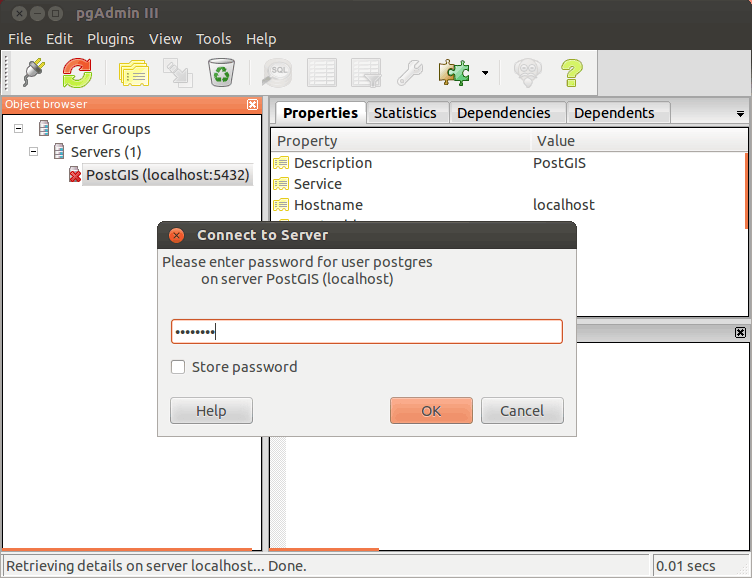Confirm the password with OK
Image resolution: width=752 pixels, height=578 pixels.
[x=431, y=411]
